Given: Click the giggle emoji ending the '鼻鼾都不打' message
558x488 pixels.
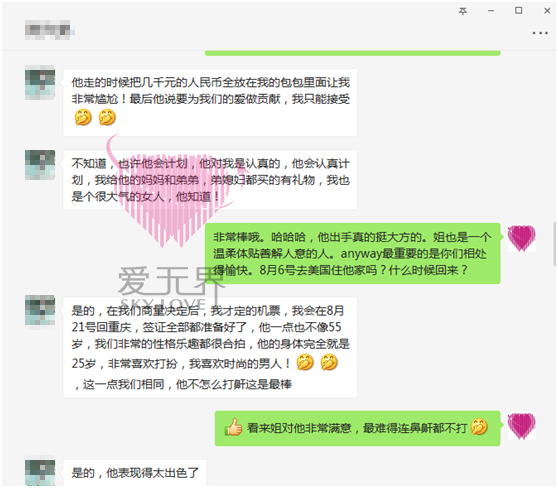Looking at the screenshot, I should point(479,426).
